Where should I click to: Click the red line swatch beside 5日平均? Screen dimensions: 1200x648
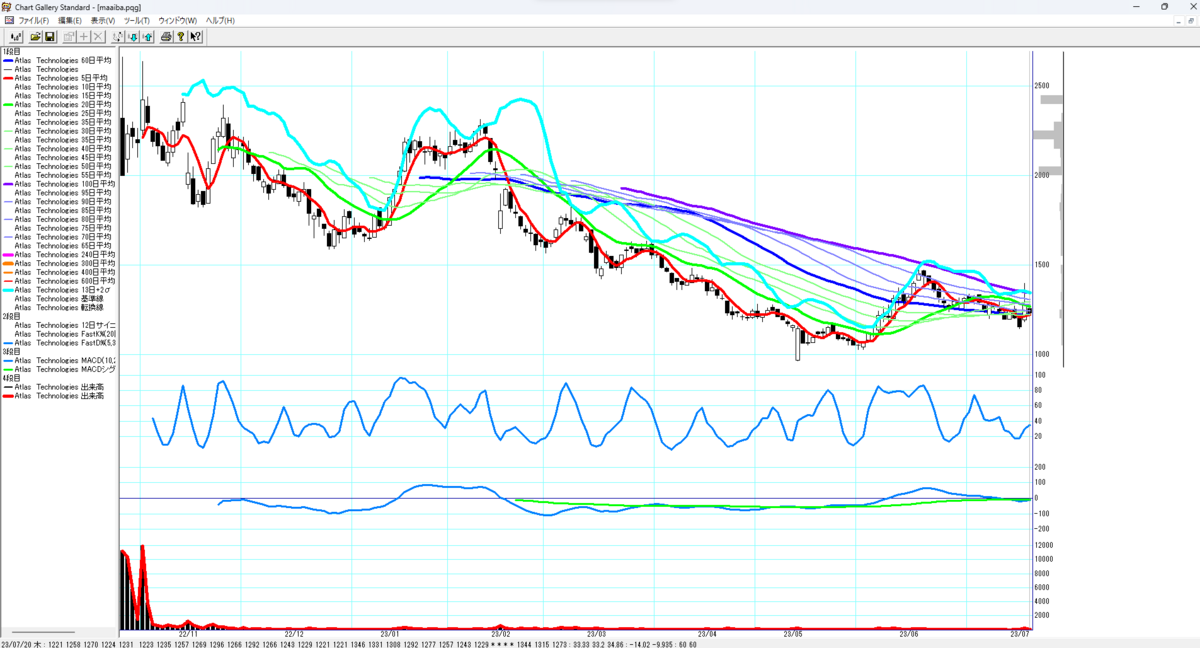pos(7,78)
